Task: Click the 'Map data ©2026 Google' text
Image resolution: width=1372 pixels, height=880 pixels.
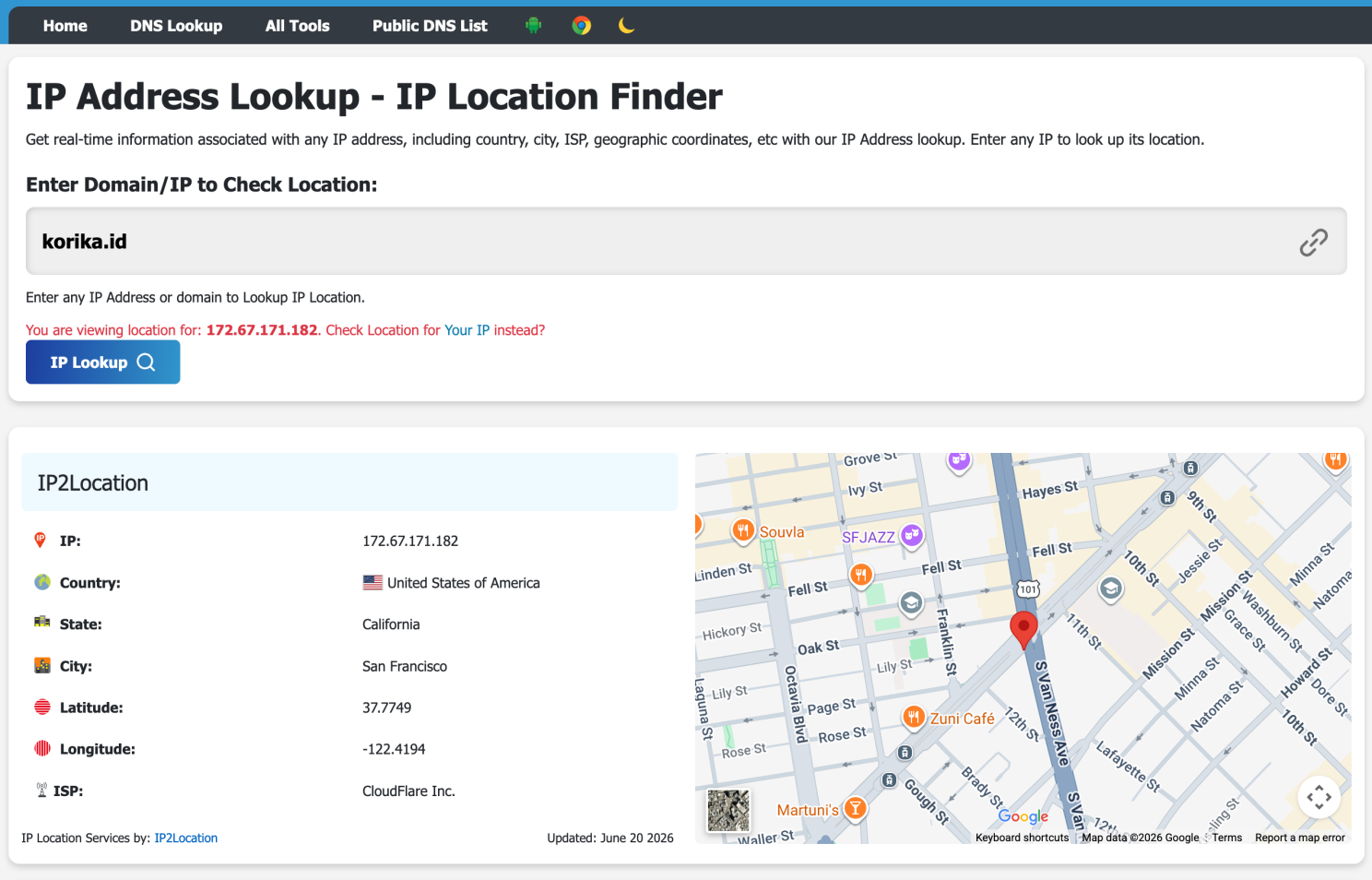Action: tap(1141, 838)
